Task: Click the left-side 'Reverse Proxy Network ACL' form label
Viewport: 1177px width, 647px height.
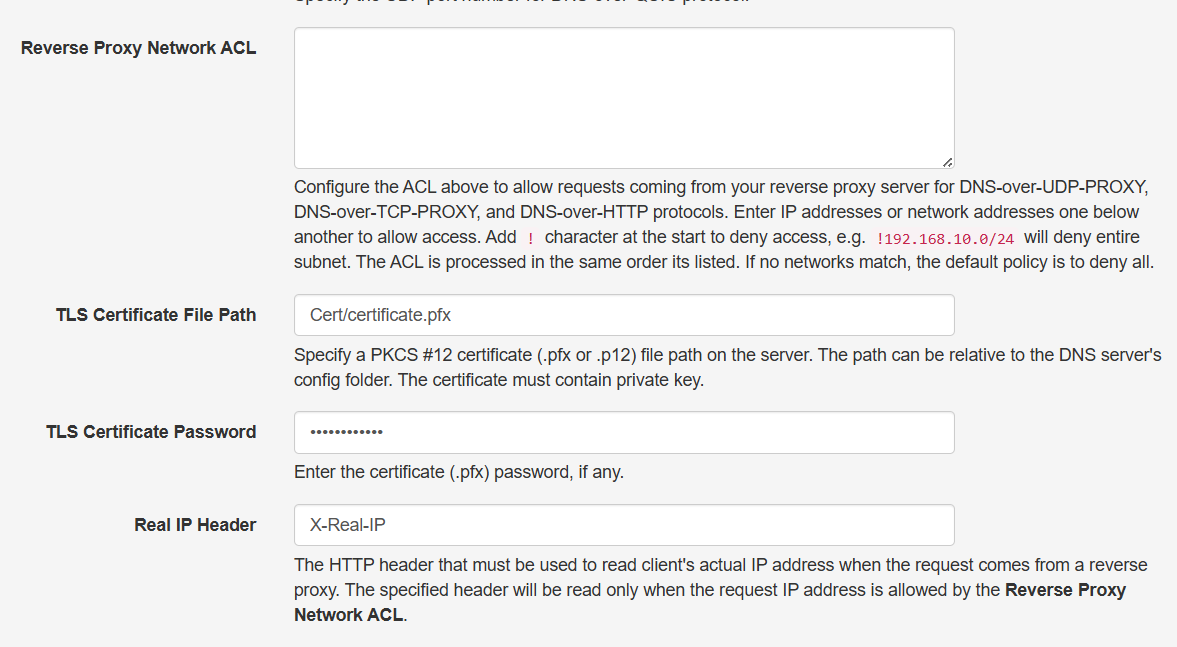Action: pyautogui.click(x=138, y=48)
